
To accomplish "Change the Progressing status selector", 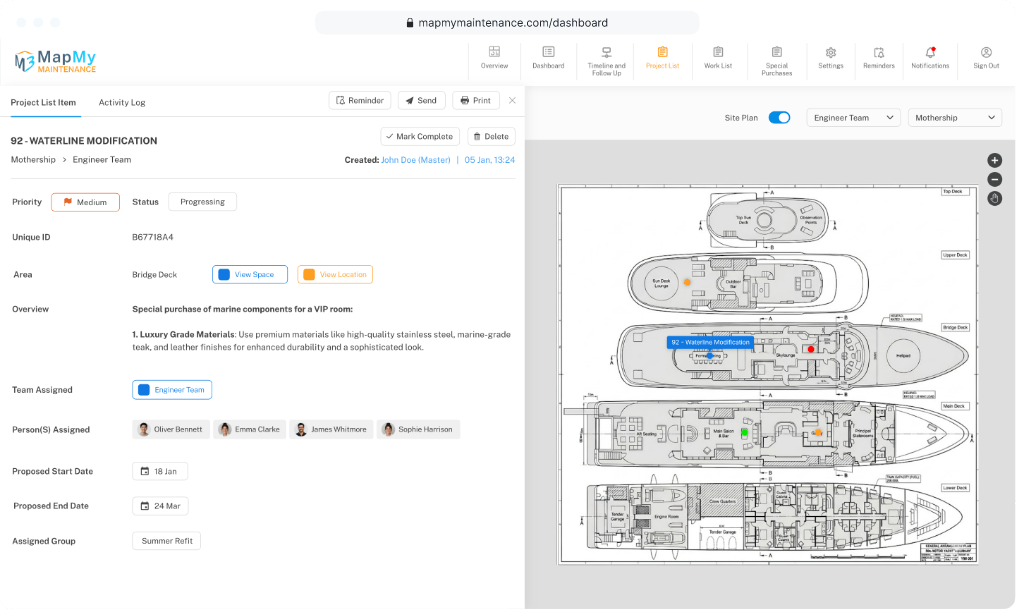I will (202, 202).
